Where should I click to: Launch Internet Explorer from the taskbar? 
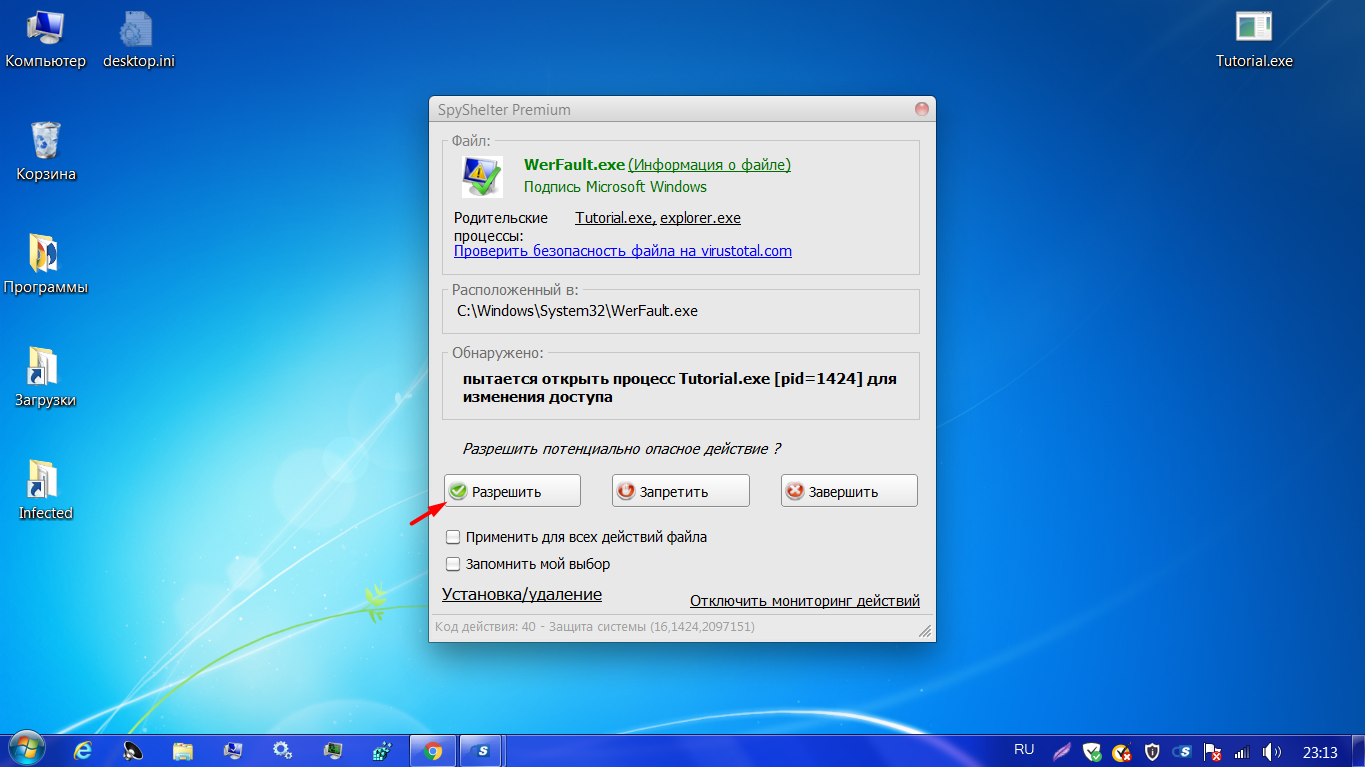(83, 750)
